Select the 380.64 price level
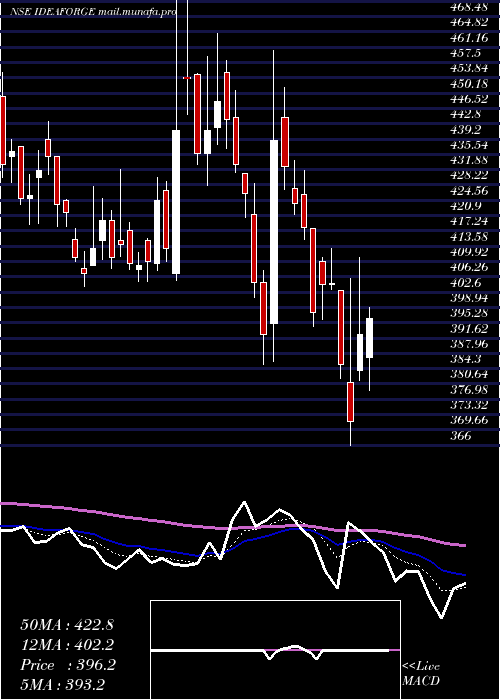The height and width of the screenshot is (700, 500). pos(469,374)
